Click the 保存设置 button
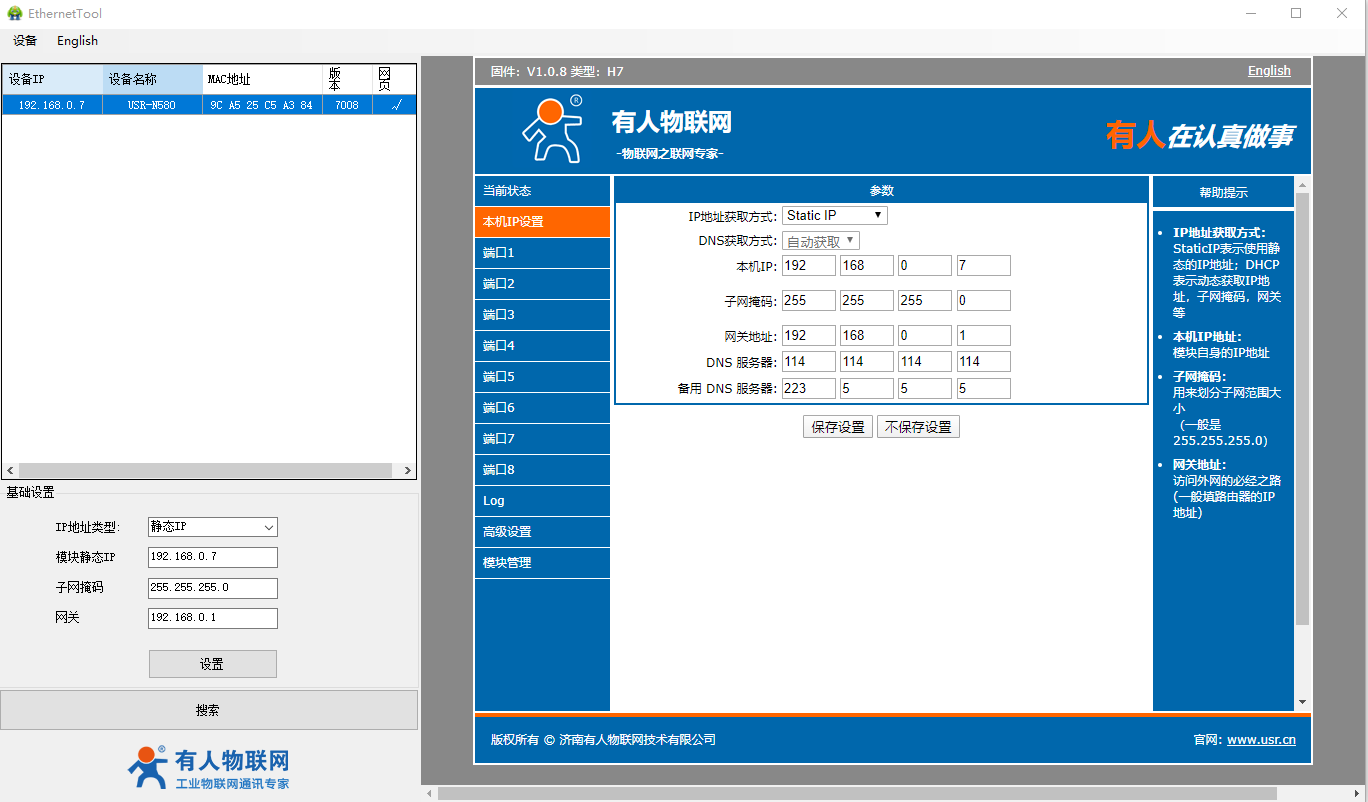The width and height of the screenshot is (1368, 802). 837,427
